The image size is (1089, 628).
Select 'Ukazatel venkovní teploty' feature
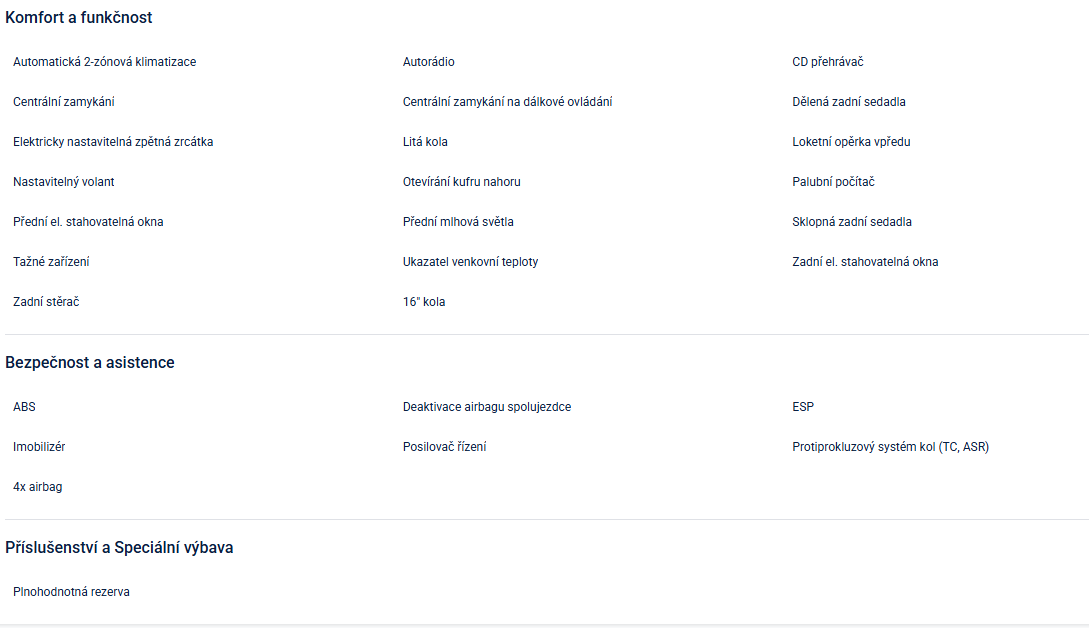[x=470, y=262]
